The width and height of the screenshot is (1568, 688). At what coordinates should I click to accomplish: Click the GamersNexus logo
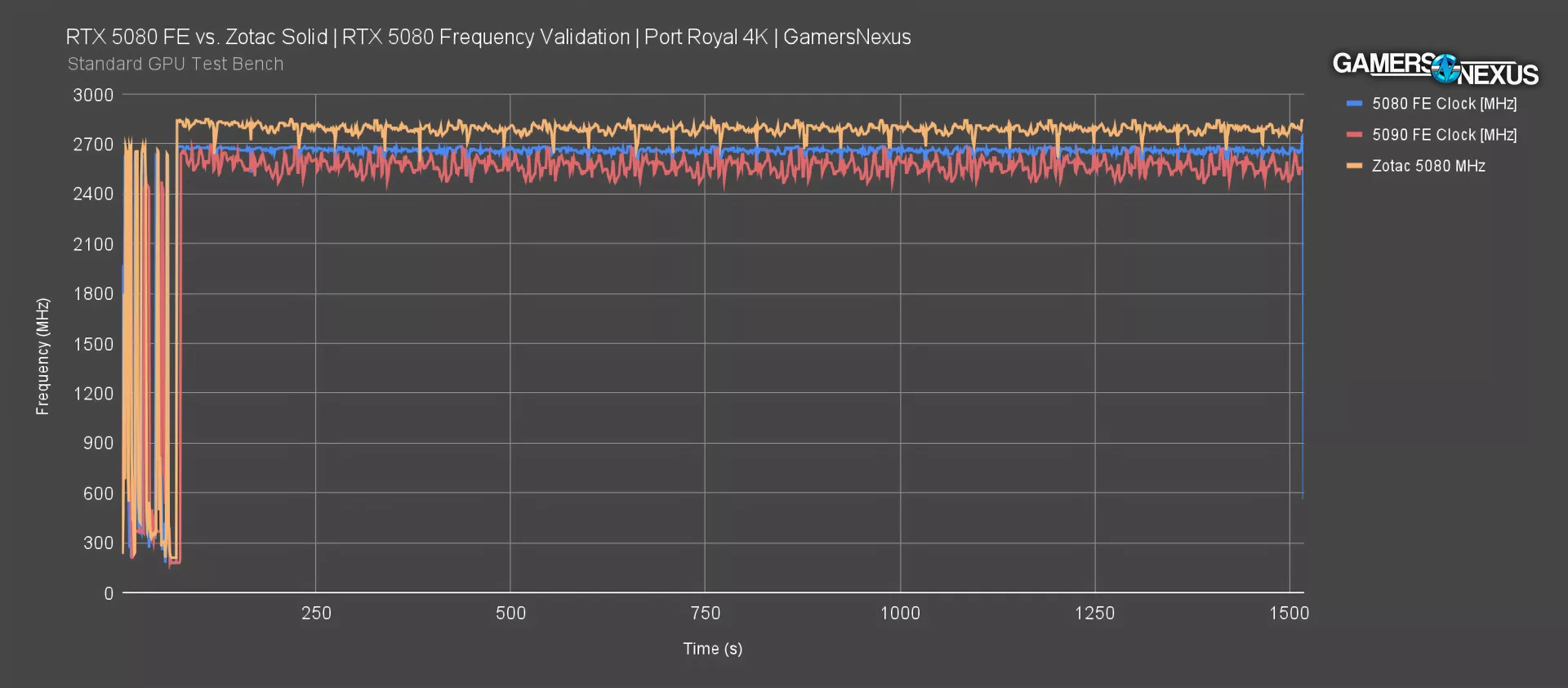pos(1435,69)
